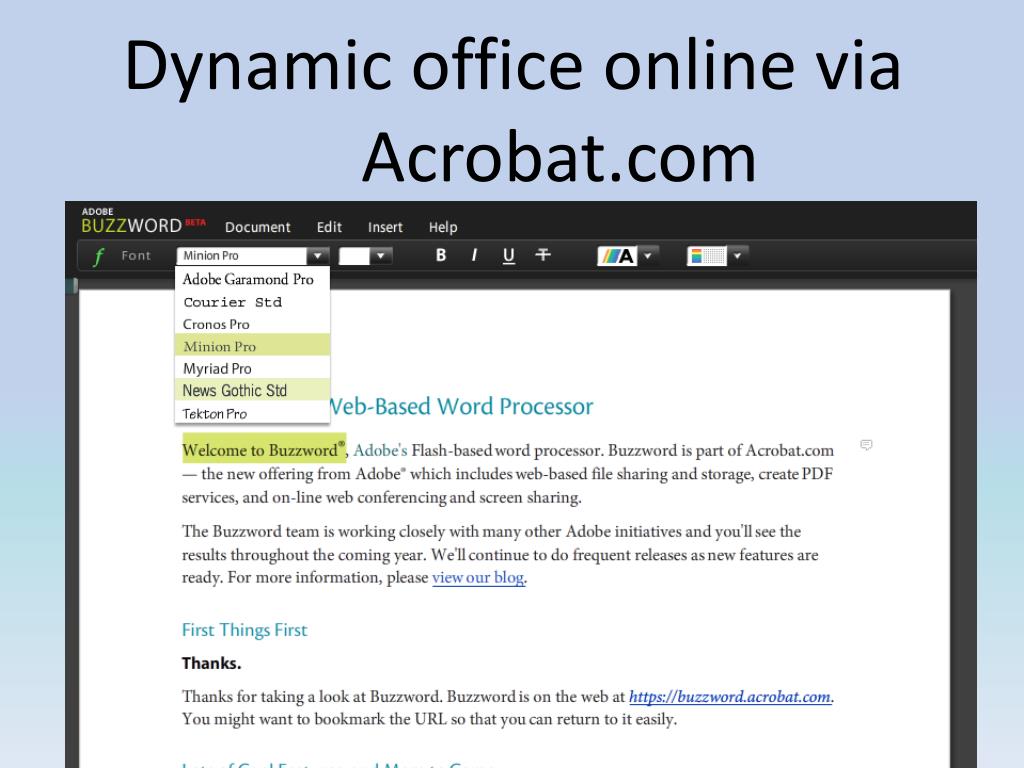The height and width of the screenshot is (768, 1024).
Task: Choose Cronos Pro font
Action: (x=252, y=325)
